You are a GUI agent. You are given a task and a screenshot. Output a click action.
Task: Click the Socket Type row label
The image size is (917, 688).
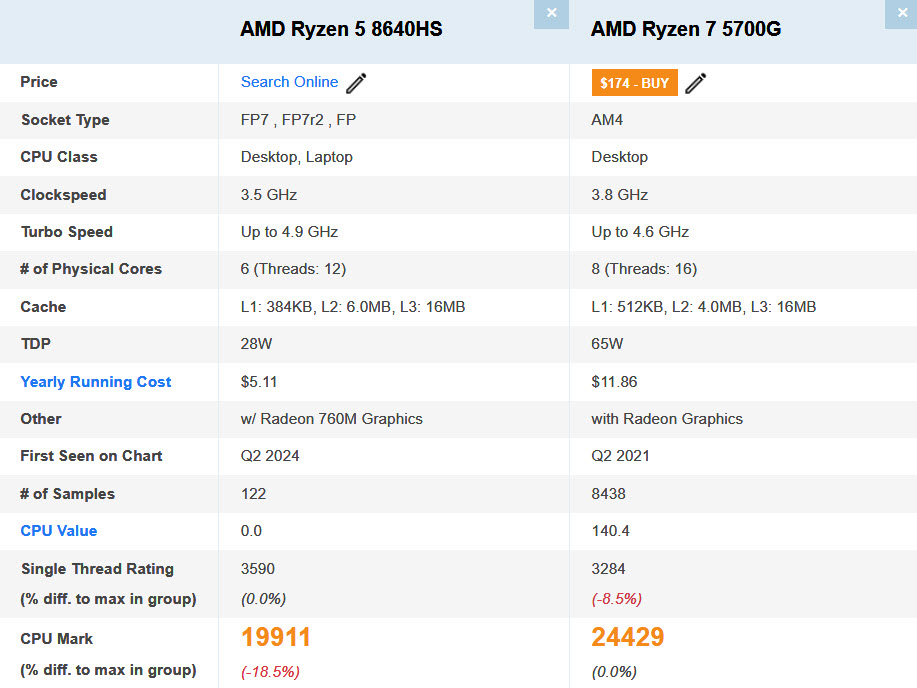(65, 120)
